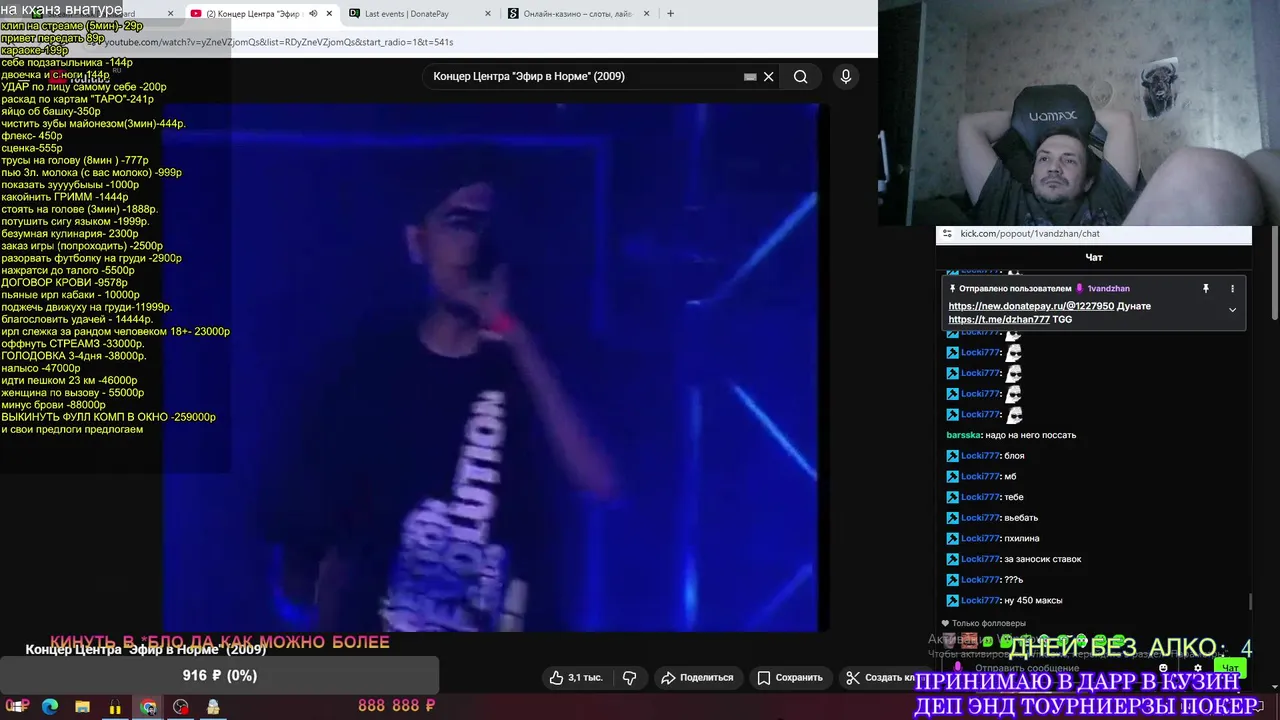This screenshot has height=720, width=1280.
Task: Open the emoji picker in chat input
Action: [x=1163, y=668]
